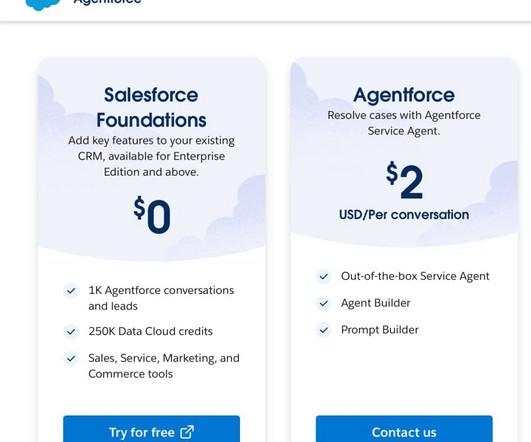Select the Salesforce Foundations heading
The height and width of the screenshot is (442, 531).
click(x=151, y=107)
